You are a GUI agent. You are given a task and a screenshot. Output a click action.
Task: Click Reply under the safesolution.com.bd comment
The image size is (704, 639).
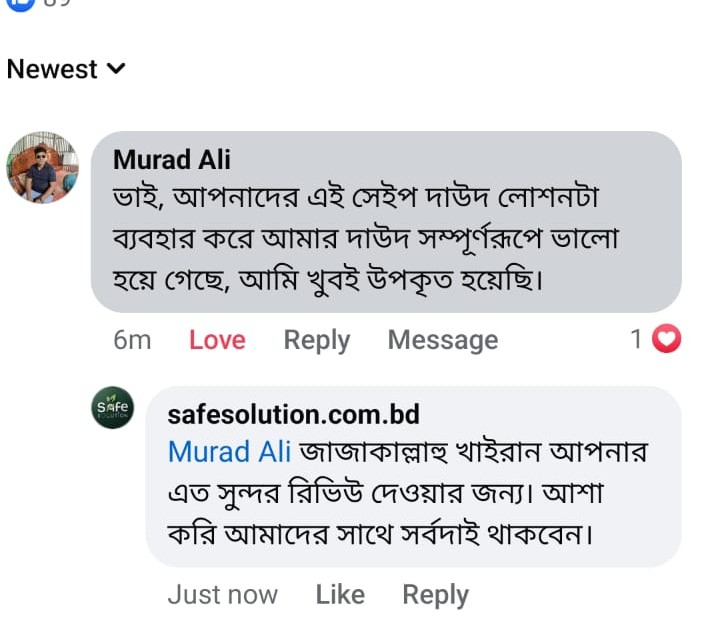click(435, 594)
